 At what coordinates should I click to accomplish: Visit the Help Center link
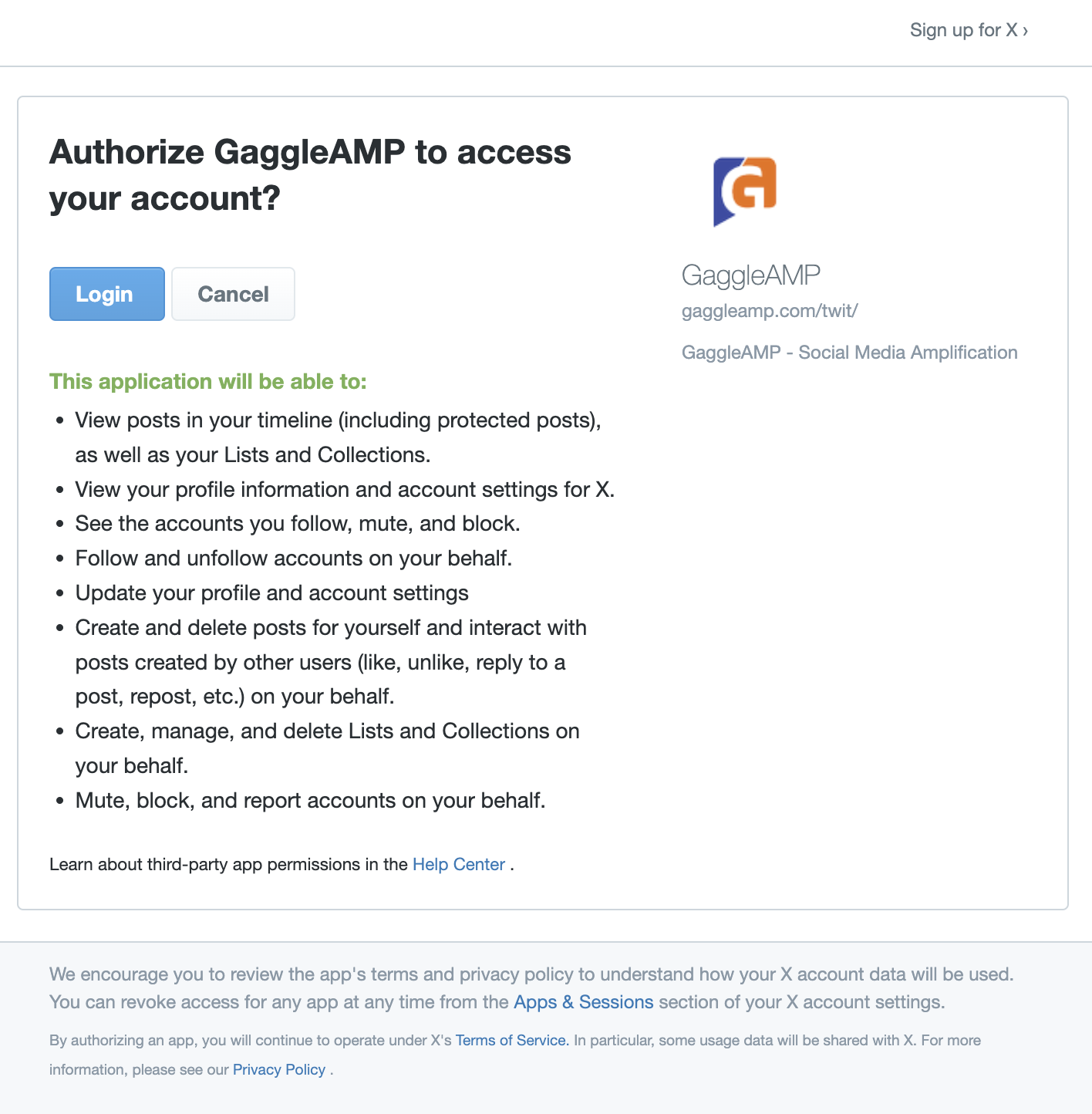coord(459,864)
